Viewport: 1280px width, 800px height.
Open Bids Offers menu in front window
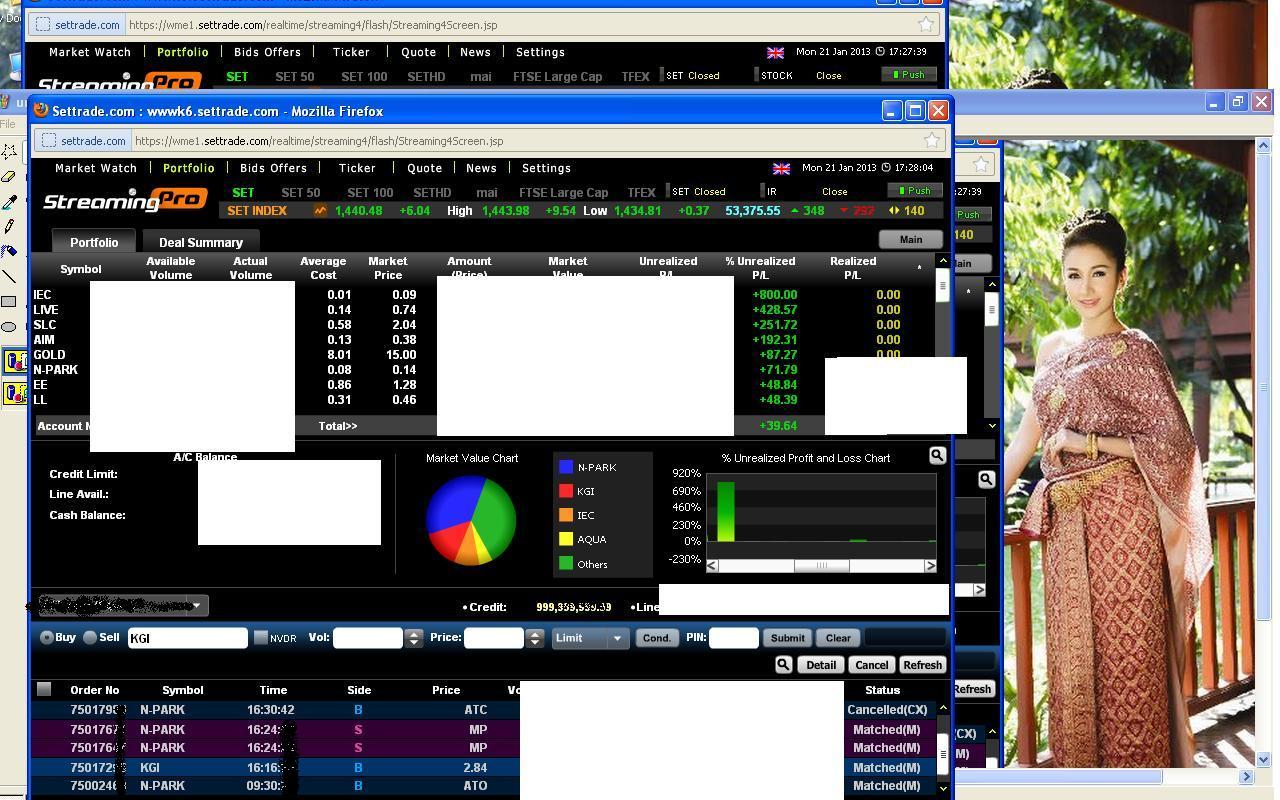[273, 168]
